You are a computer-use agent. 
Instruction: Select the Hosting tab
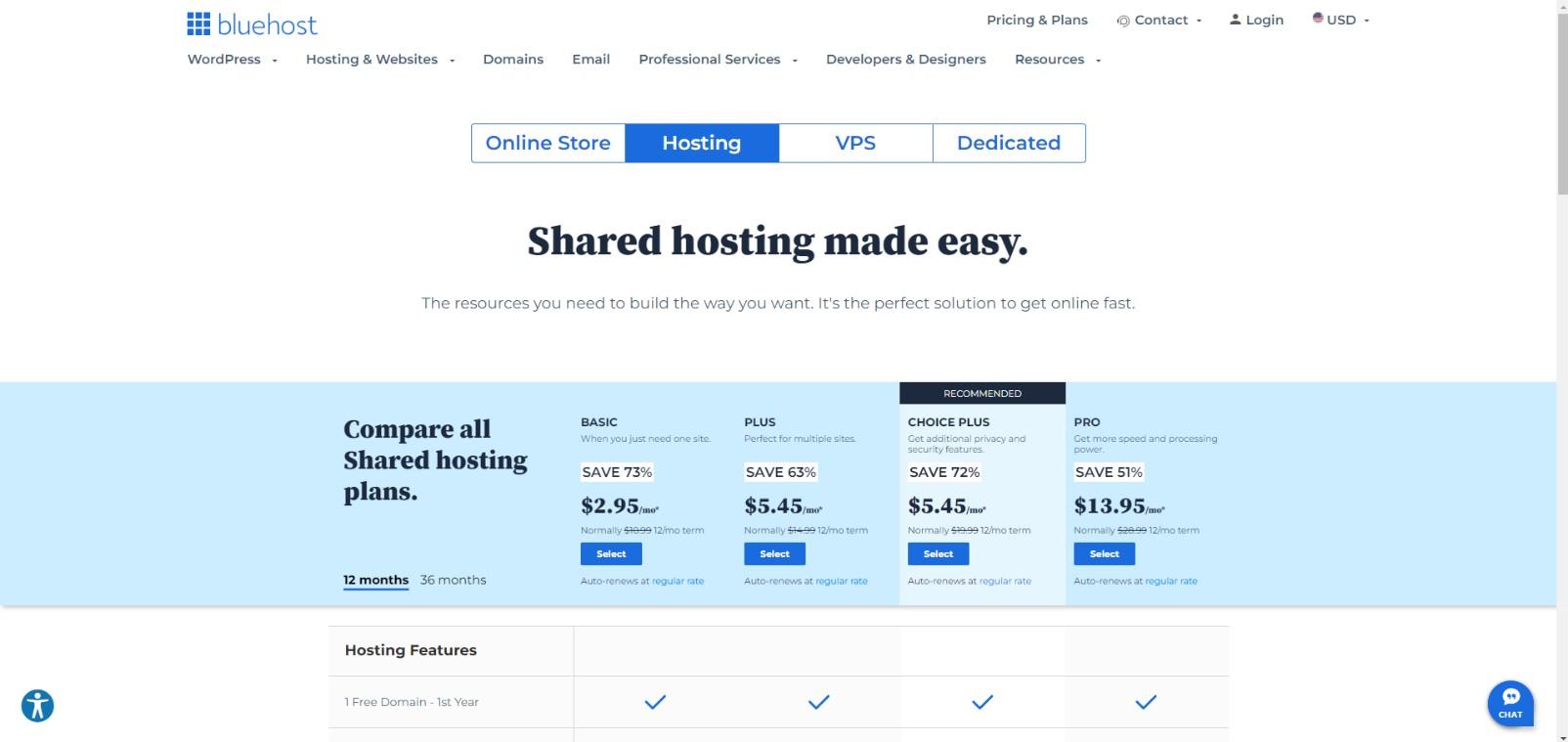coord(702,143)
